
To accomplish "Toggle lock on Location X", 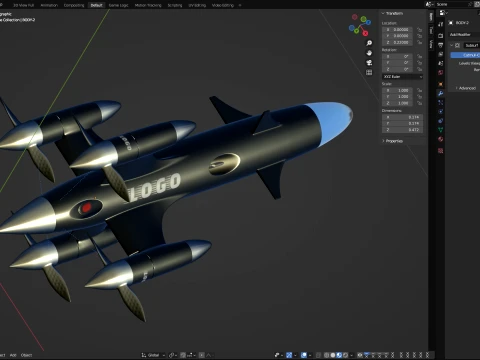I will [x=419, y=30].
